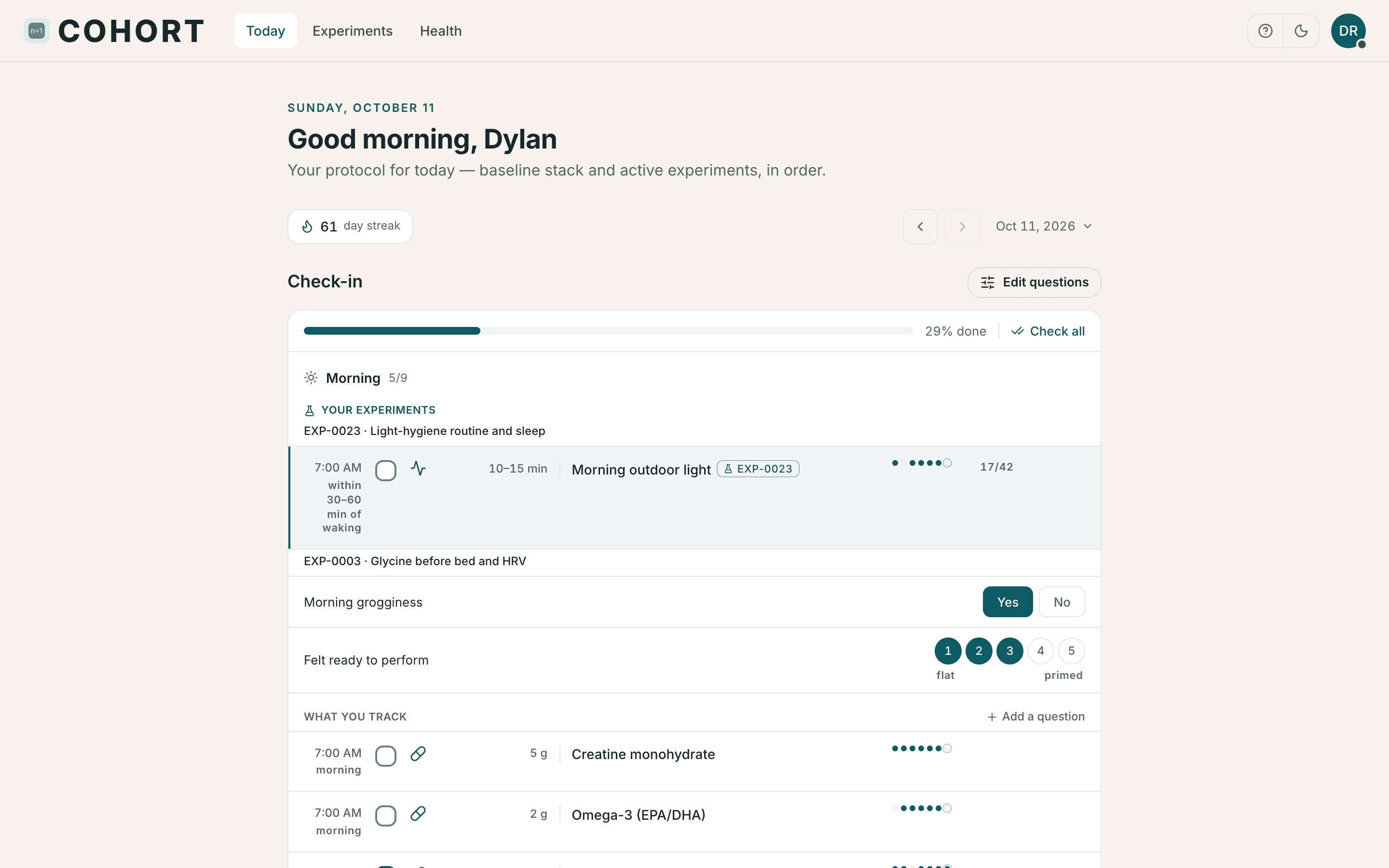Image resolution: width=1389 pixels, height=868 pixels.
Task: Go to the next day arrow
Action: 962,226
